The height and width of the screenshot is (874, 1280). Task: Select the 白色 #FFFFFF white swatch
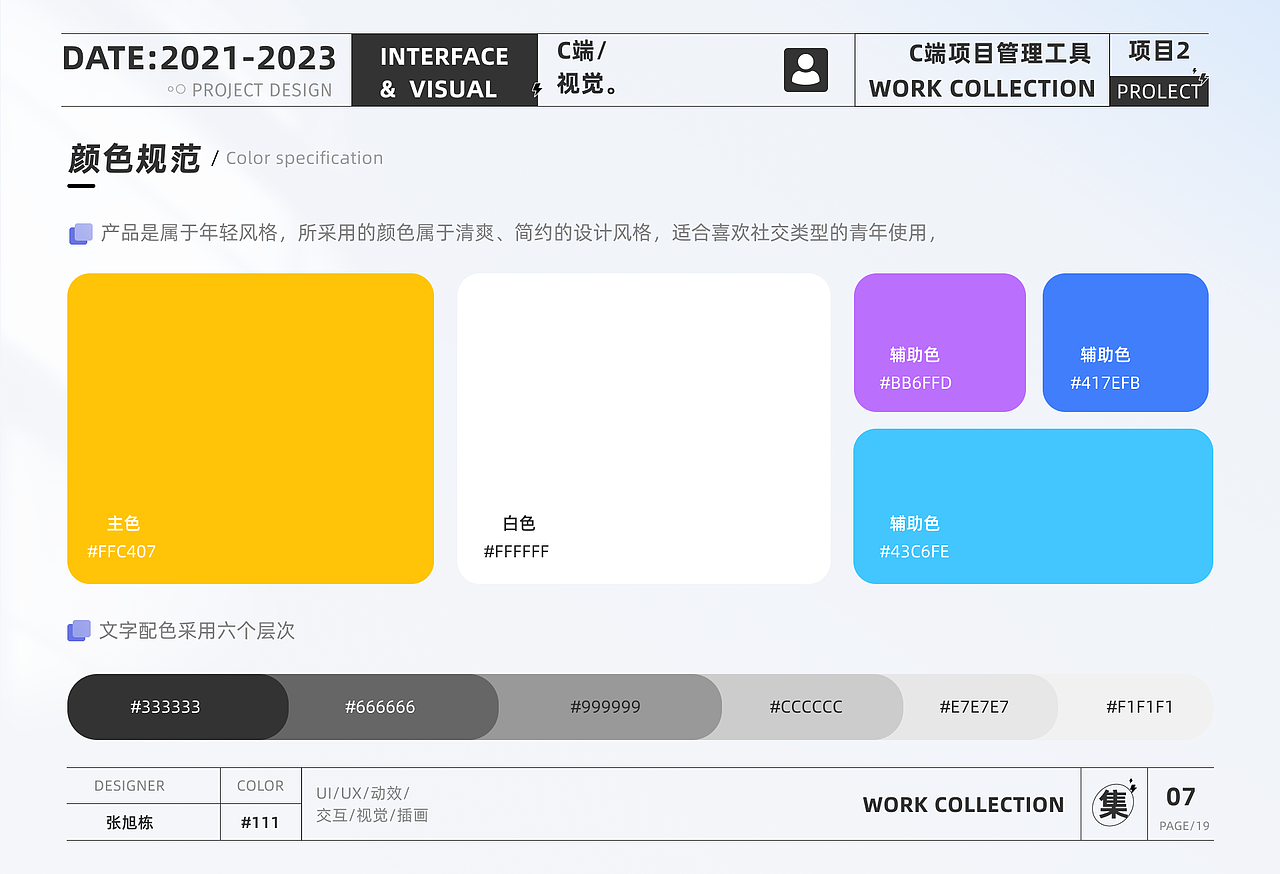[644, 428]
